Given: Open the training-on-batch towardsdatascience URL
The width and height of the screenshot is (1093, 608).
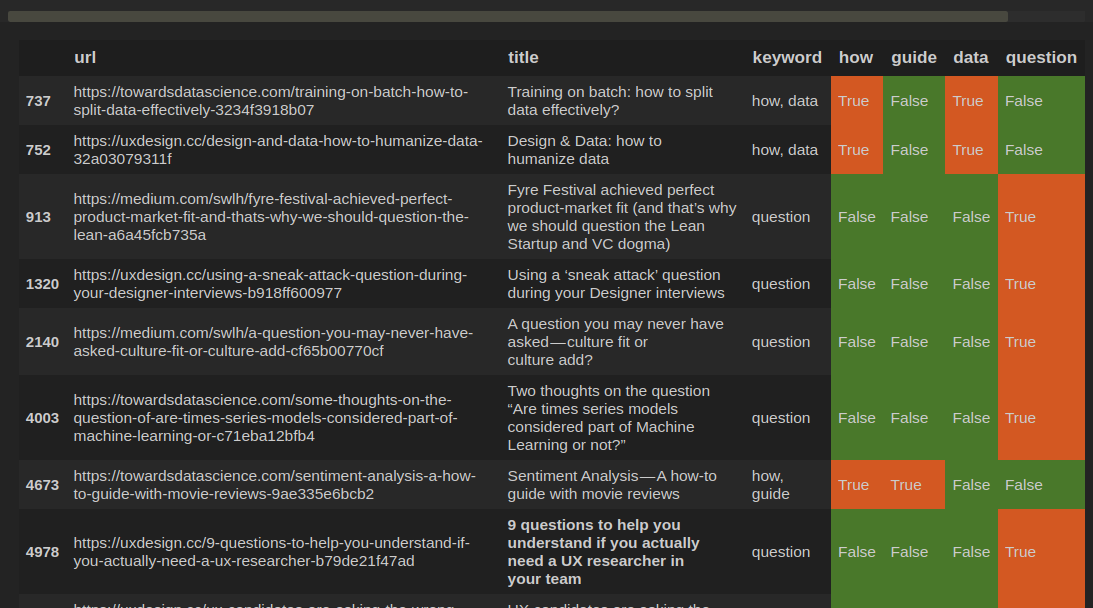Looking at the screenshot, I should coord(270,101).
